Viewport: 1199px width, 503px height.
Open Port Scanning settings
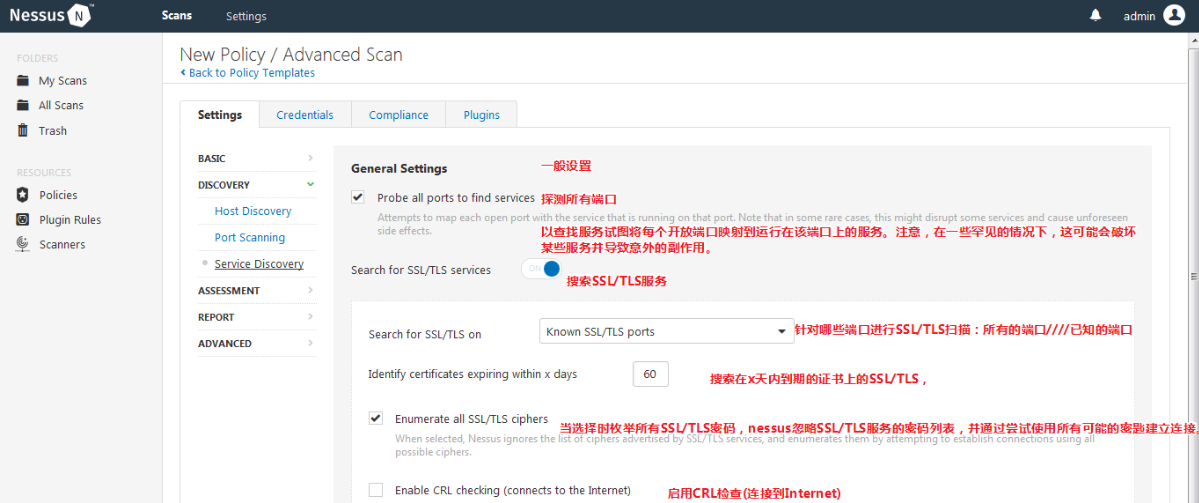(x=250, y=238)
